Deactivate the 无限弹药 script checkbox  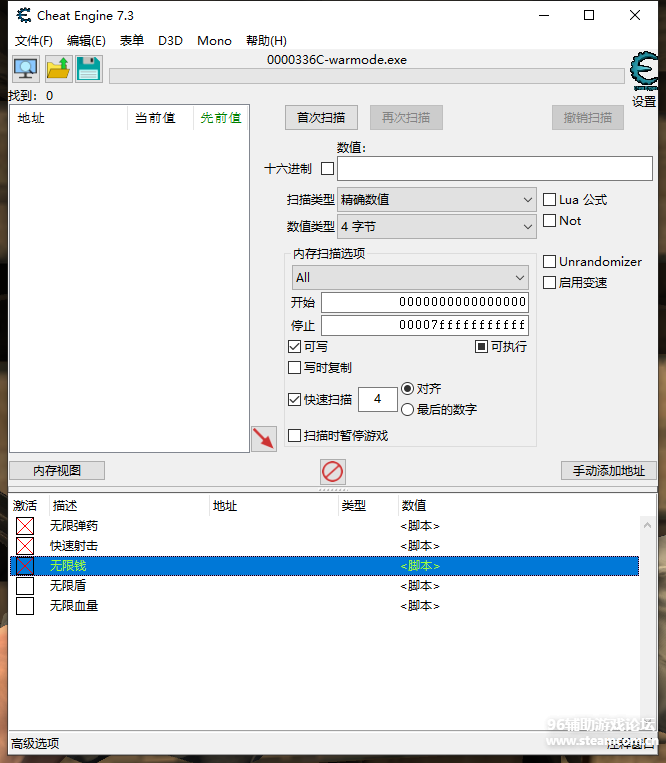[x=25, y=526]
